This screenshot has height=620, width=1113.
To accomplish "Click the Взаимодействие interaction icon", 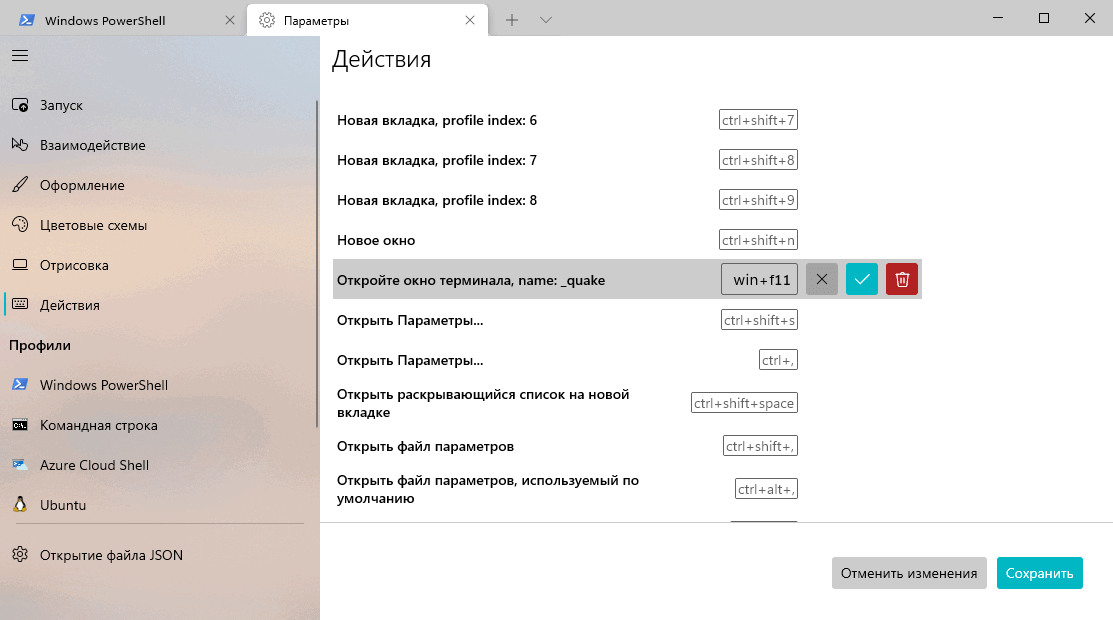I will click(x=20, y=145).
